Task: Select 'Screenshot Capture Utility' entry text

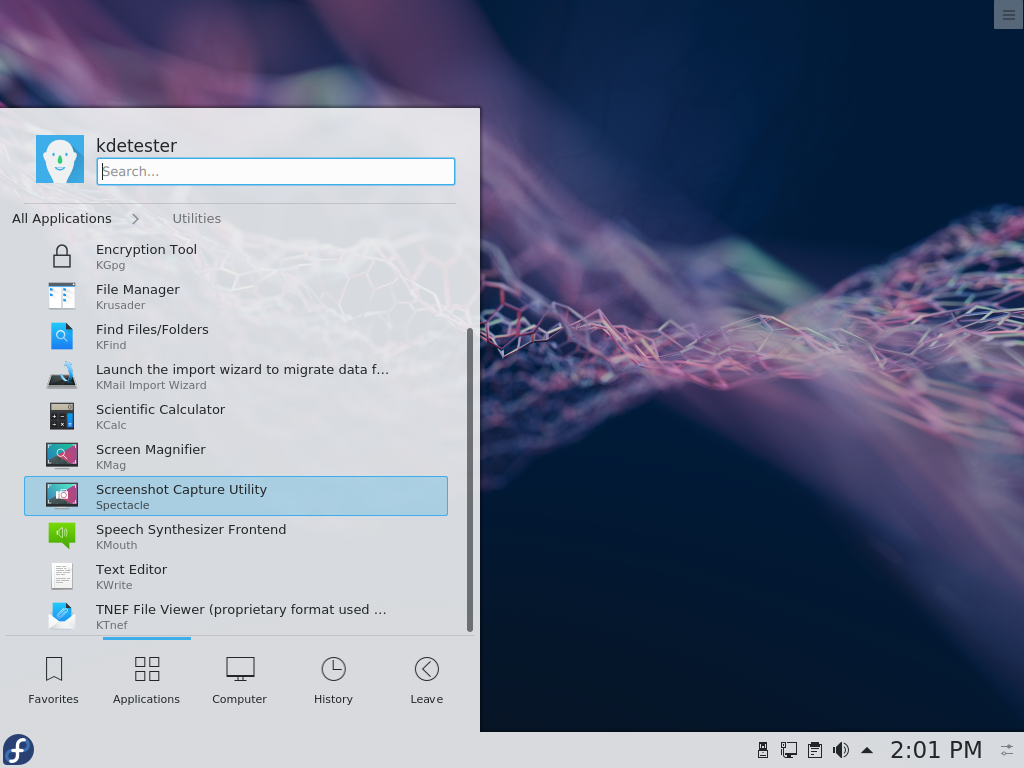Action: (x=182, y=489)
